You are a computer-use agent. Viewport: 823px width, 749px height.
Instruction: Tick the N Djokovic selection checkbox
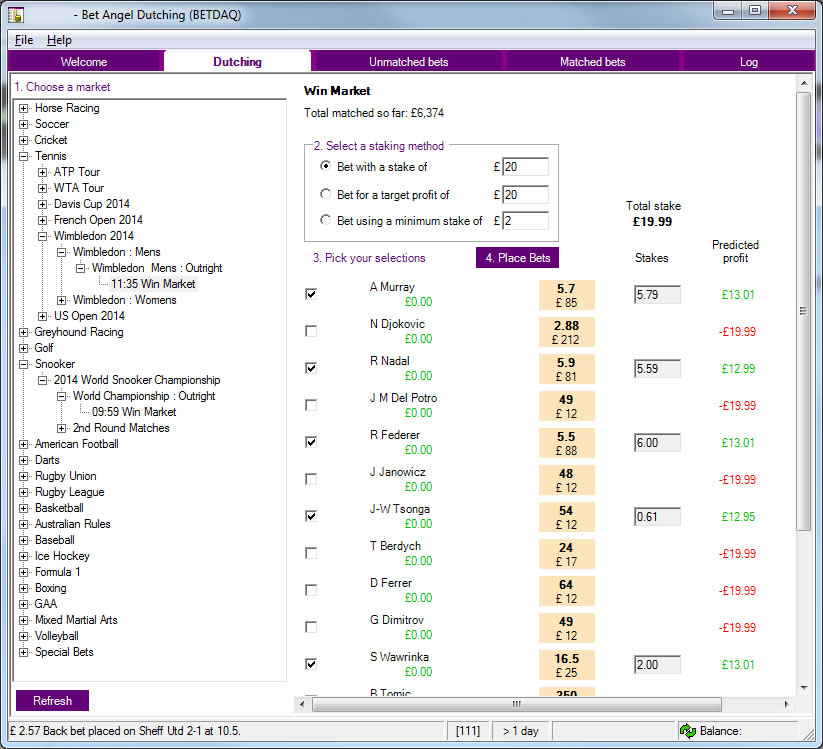tap(311, 331)
